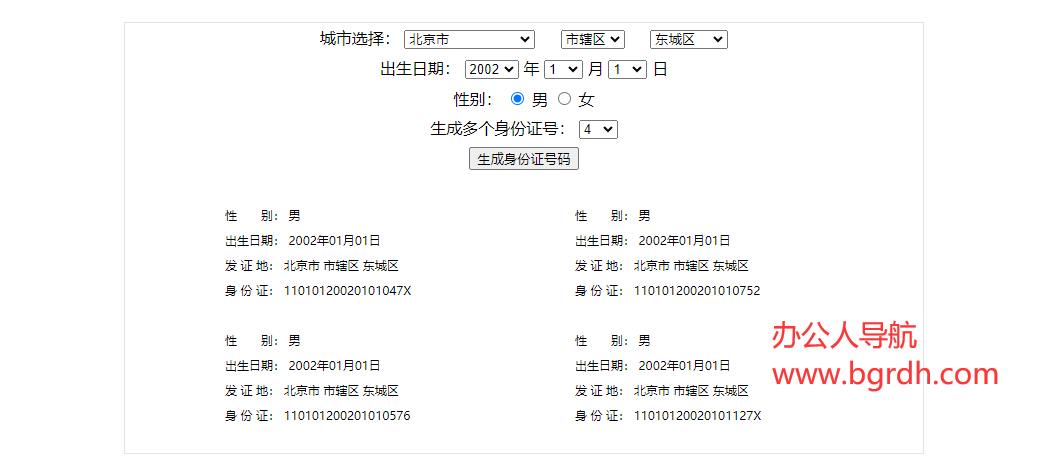Screen dimensions: 1046x465
Task: Open the 东城区 district dropdown
Action: 688,39
